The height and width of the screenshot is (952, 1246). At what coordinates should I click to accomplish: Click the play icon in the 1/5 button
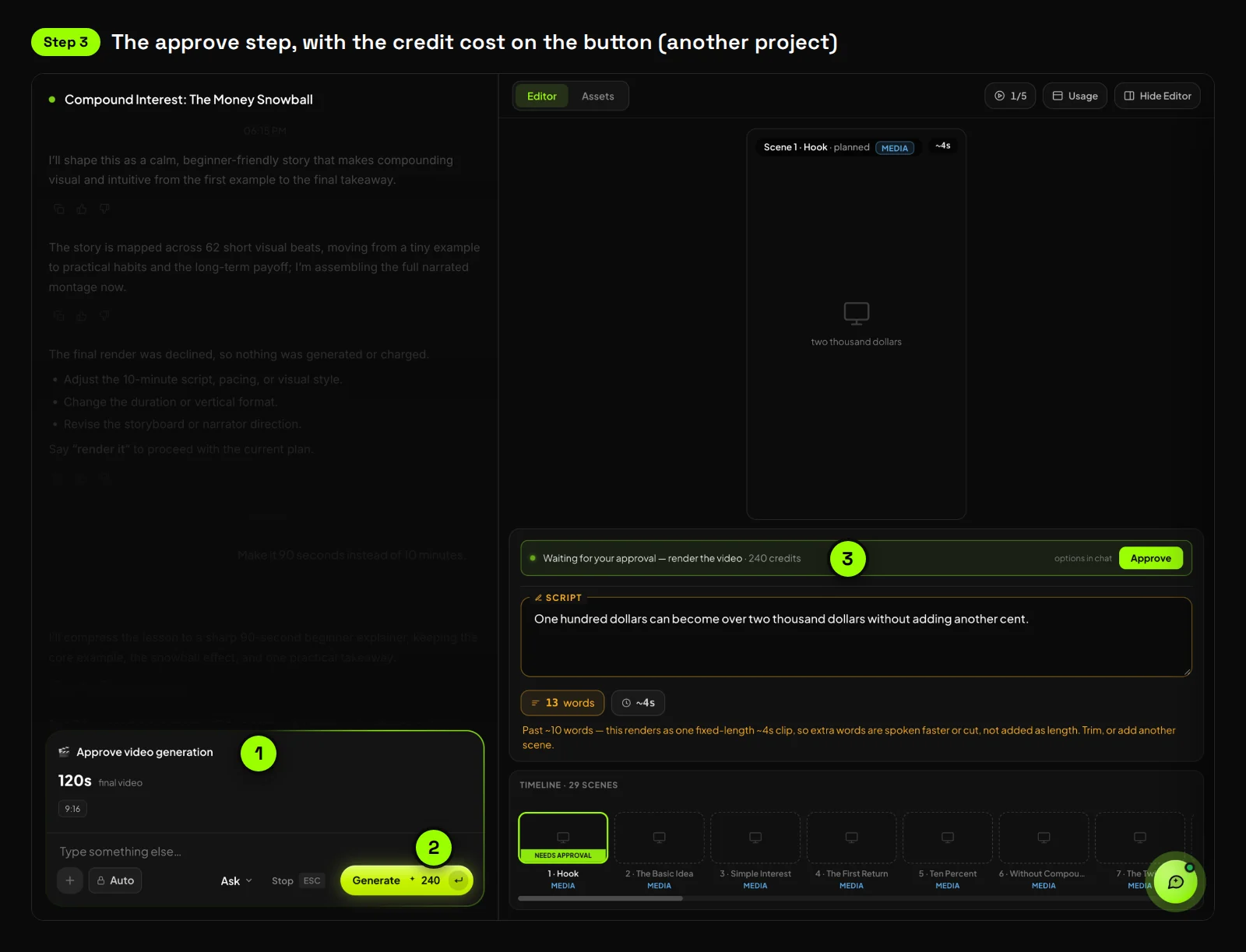point(1000,96)
